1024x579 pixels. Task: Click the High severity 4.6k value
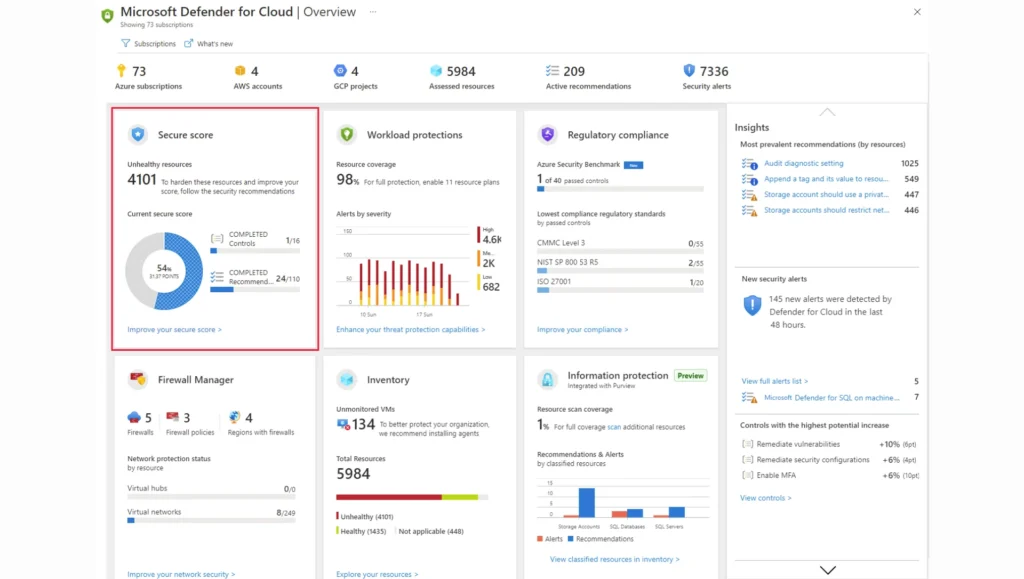(x=492, y=240)
